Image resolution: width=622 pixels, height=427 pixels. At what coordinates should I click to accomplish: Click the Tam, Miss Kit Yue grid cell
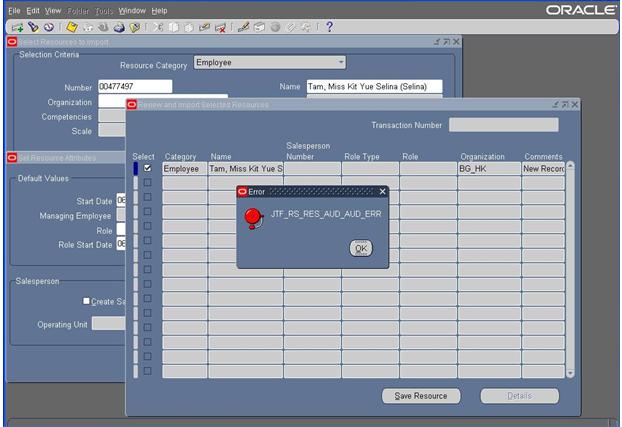(246, 169)
